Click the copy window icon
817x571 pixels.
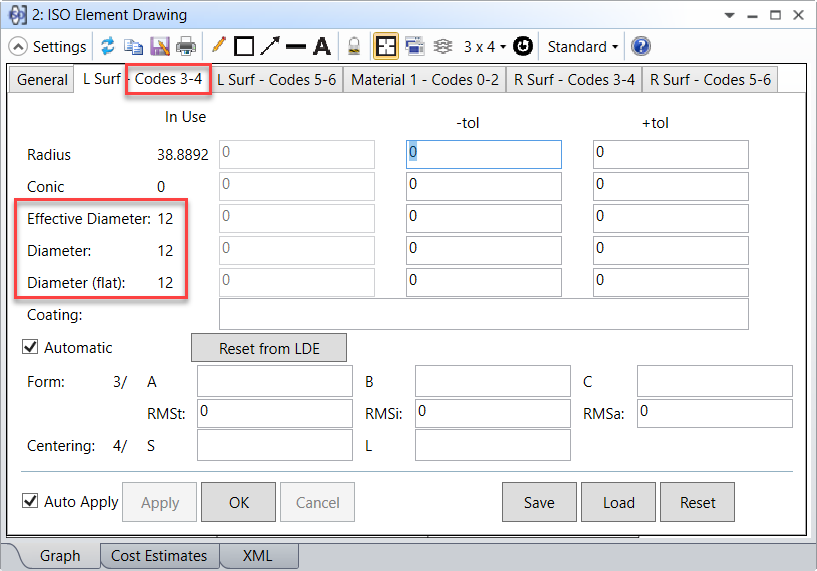133,46
